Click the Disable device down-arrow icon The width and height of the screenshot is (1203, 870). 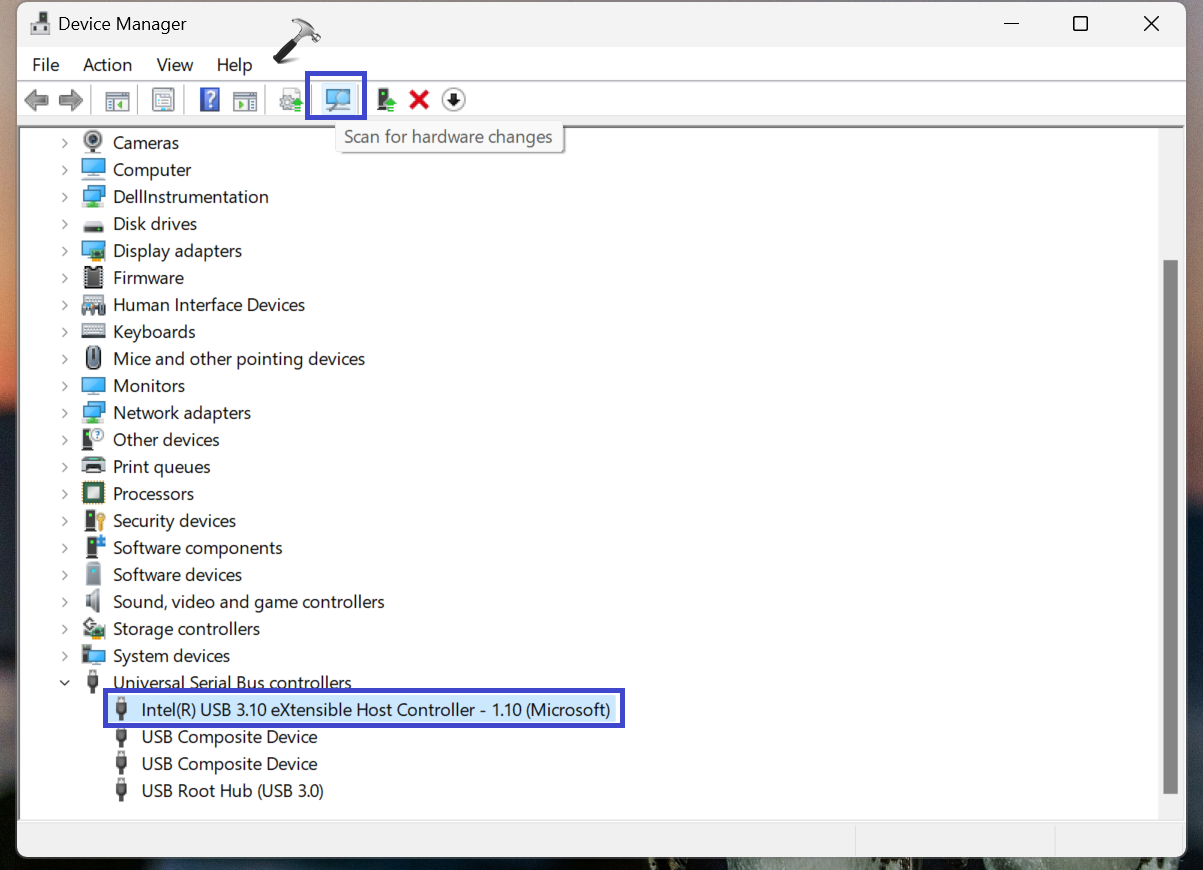[x=454, y=100]
